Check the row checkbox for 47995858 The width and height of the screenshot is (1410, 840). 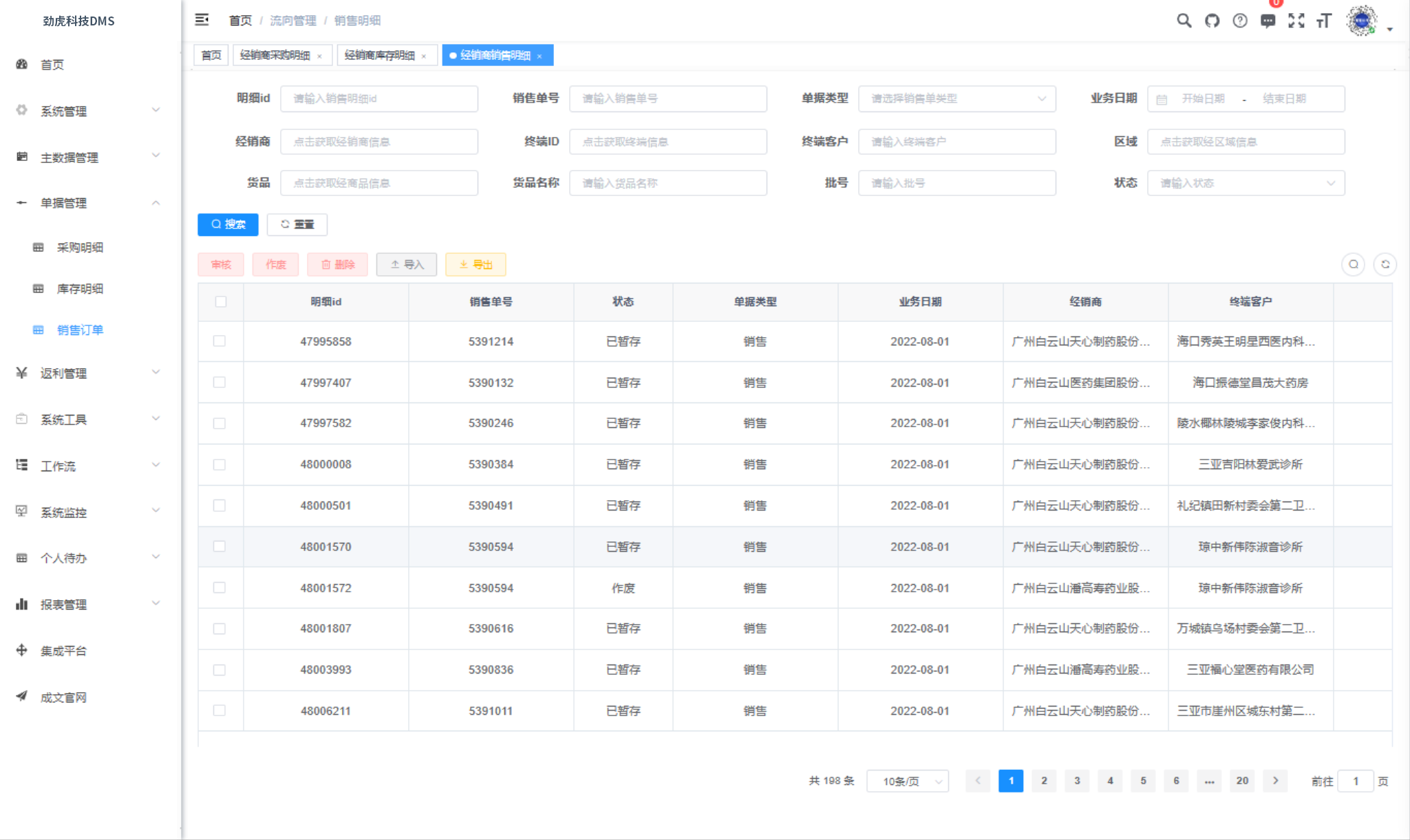[220, 341]
